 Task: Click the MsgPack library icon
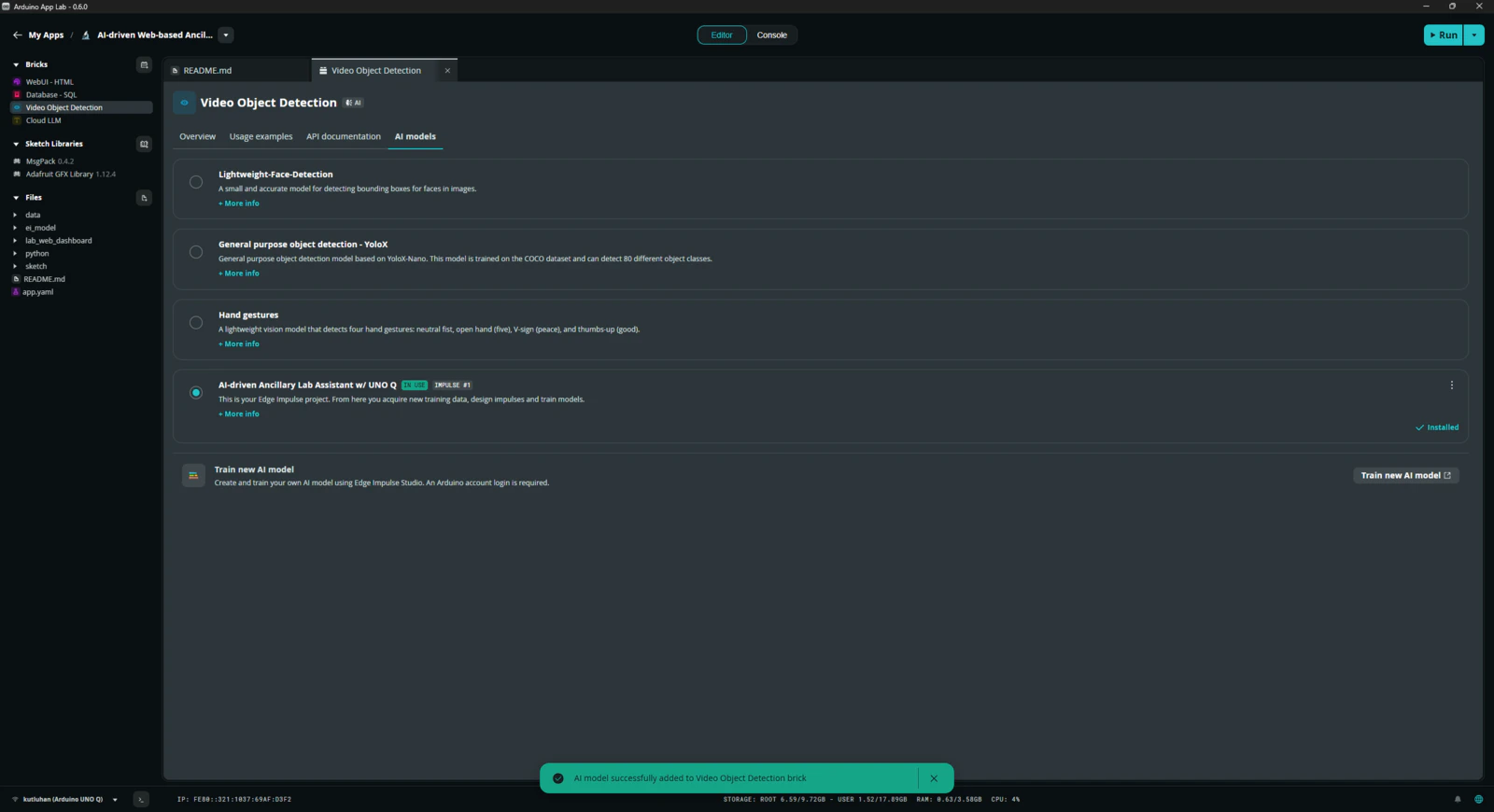(17, 161)
